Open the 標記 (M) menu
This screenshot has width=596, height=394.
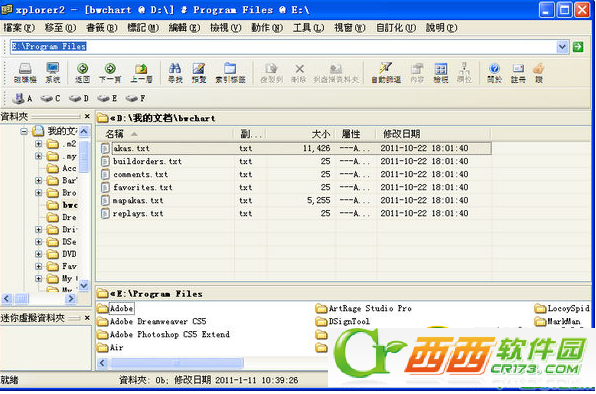[x=143, y=28]
